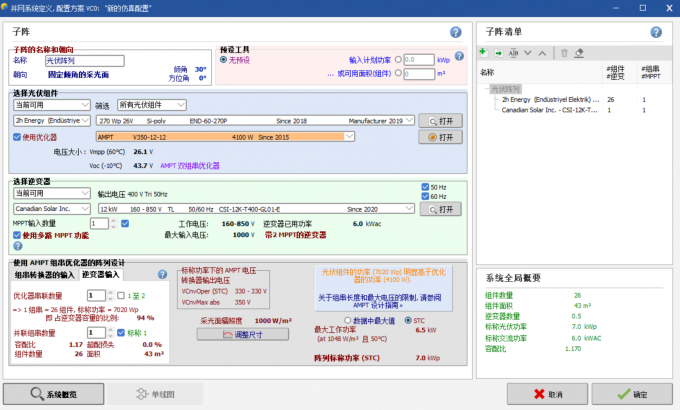Click the duplicate sub-array icon with green arrow
The width and height of the screenshot is (680, 410).
click(499, 53)
